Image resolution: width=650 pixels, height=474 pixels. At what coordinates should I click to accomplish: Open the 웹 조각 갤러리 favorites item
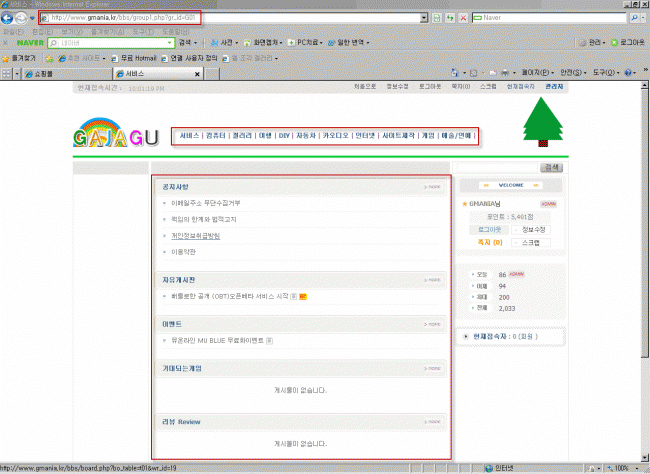[x=249, y=58]
